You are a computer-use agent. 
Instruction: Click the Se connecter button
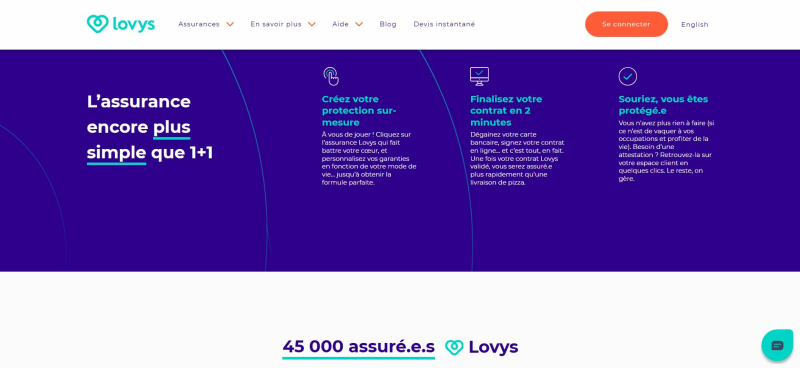point(626,24)
